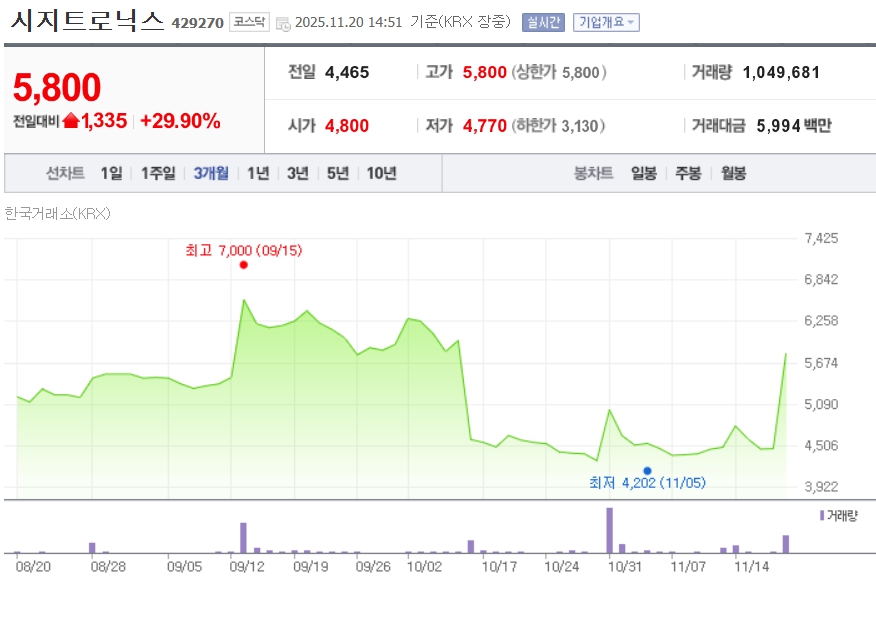
Task: Open the 일봉 candlestick chart
Action: coord(644,173)
